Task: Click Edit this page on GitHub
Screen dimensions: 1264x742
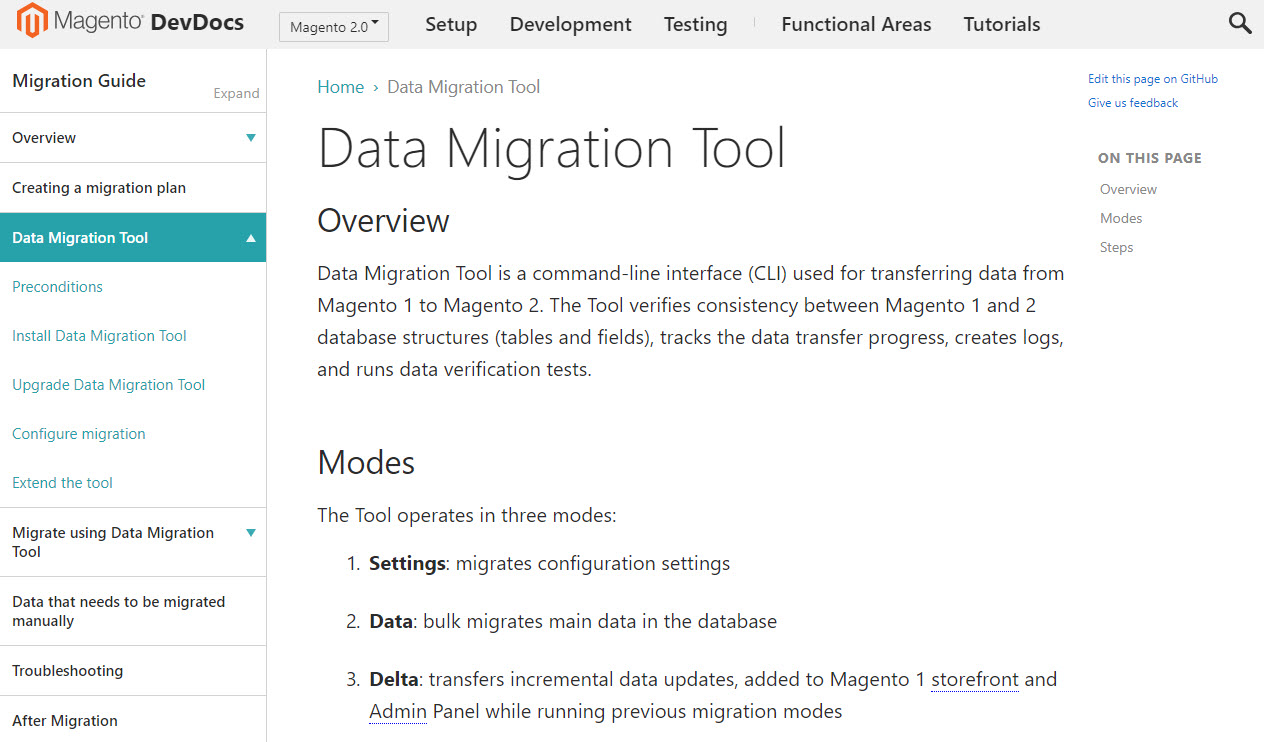Action: click(1152, 79)
